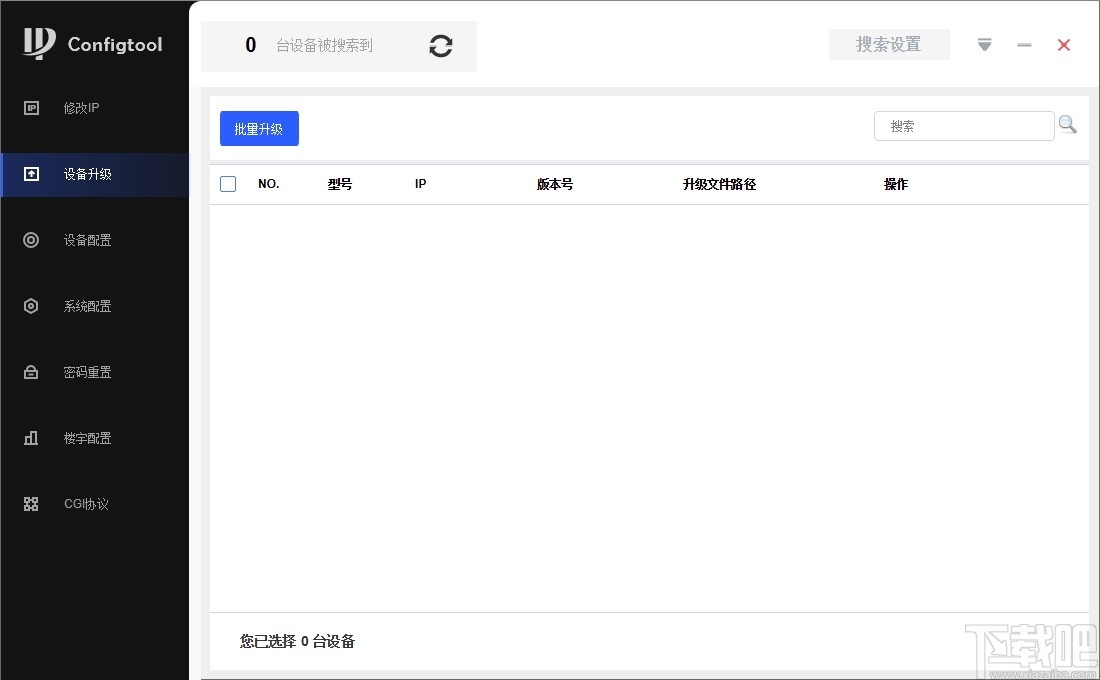Image resolution: width=1100 pixels, height=680 pixels.
Task: Switch to the 修改IP section
Action: pyautogui.click(x=80, y=108)
